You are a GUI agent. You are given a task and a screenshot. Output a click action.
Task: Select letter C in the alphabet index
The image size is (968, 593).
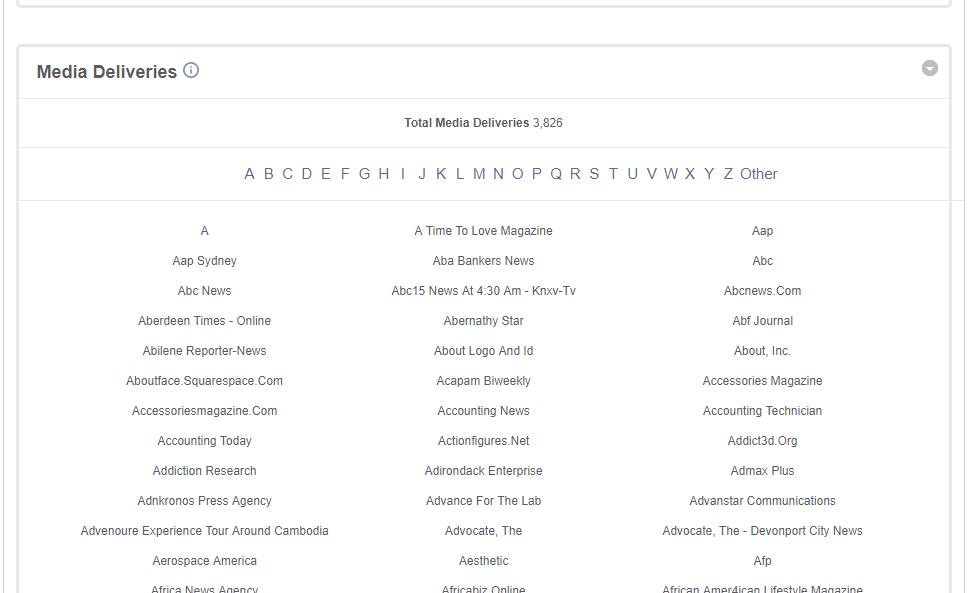288,174
